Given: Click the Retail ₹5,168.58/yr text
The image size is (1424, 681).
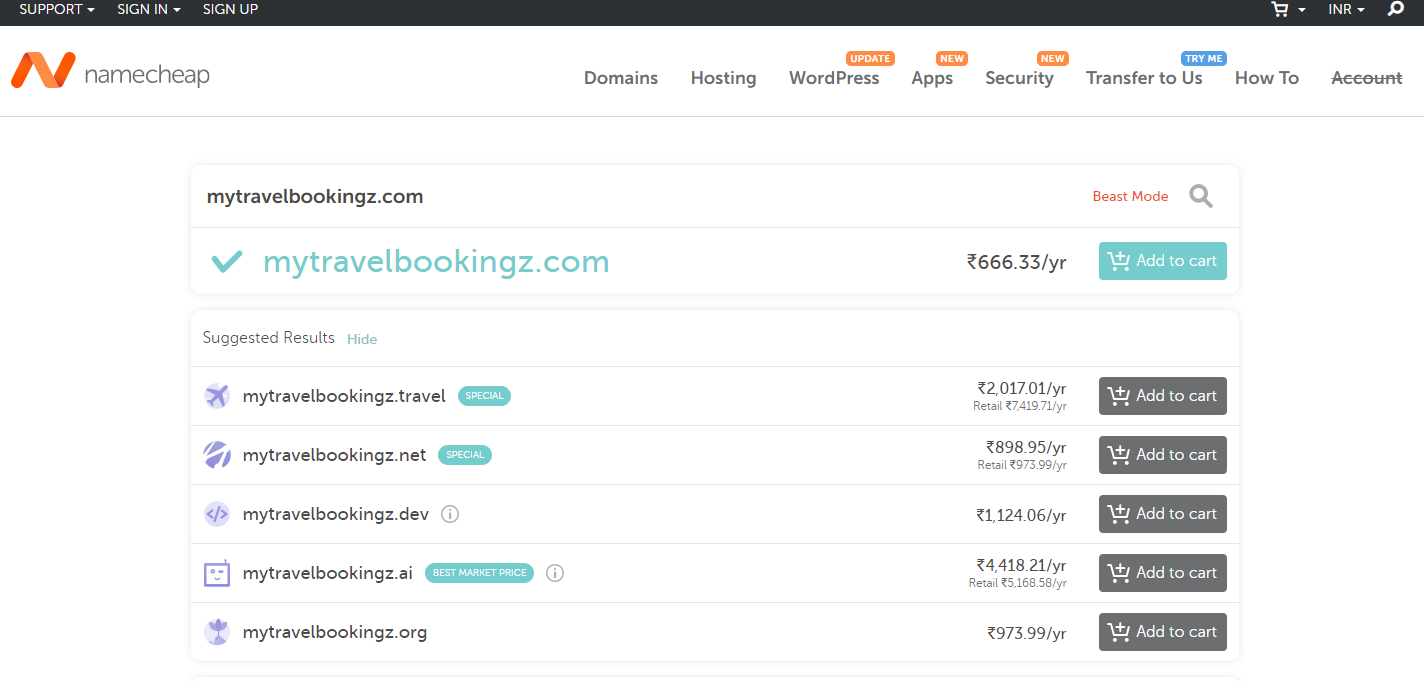Looking at the screenshot, I should point(1018,583).
